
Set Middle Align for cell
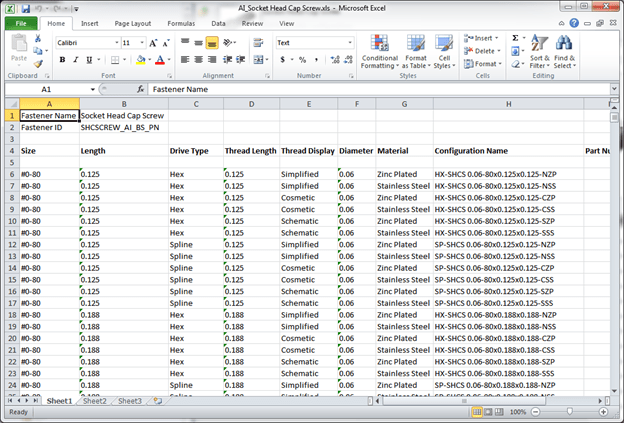pyautogui.click(x=198, y=42)
